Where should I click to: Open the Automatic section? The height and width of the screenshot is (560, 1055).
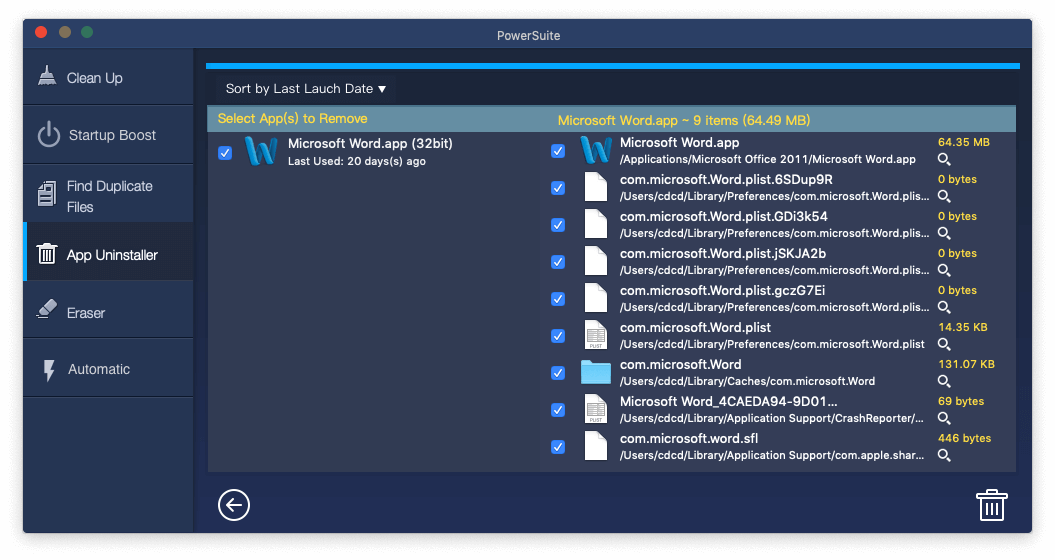tap(108, 369)
